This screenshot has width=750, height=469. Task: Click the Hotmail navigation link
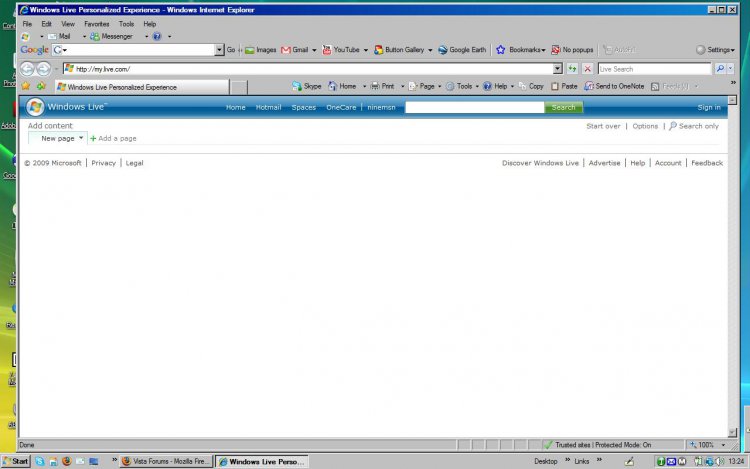click(268, 108)
